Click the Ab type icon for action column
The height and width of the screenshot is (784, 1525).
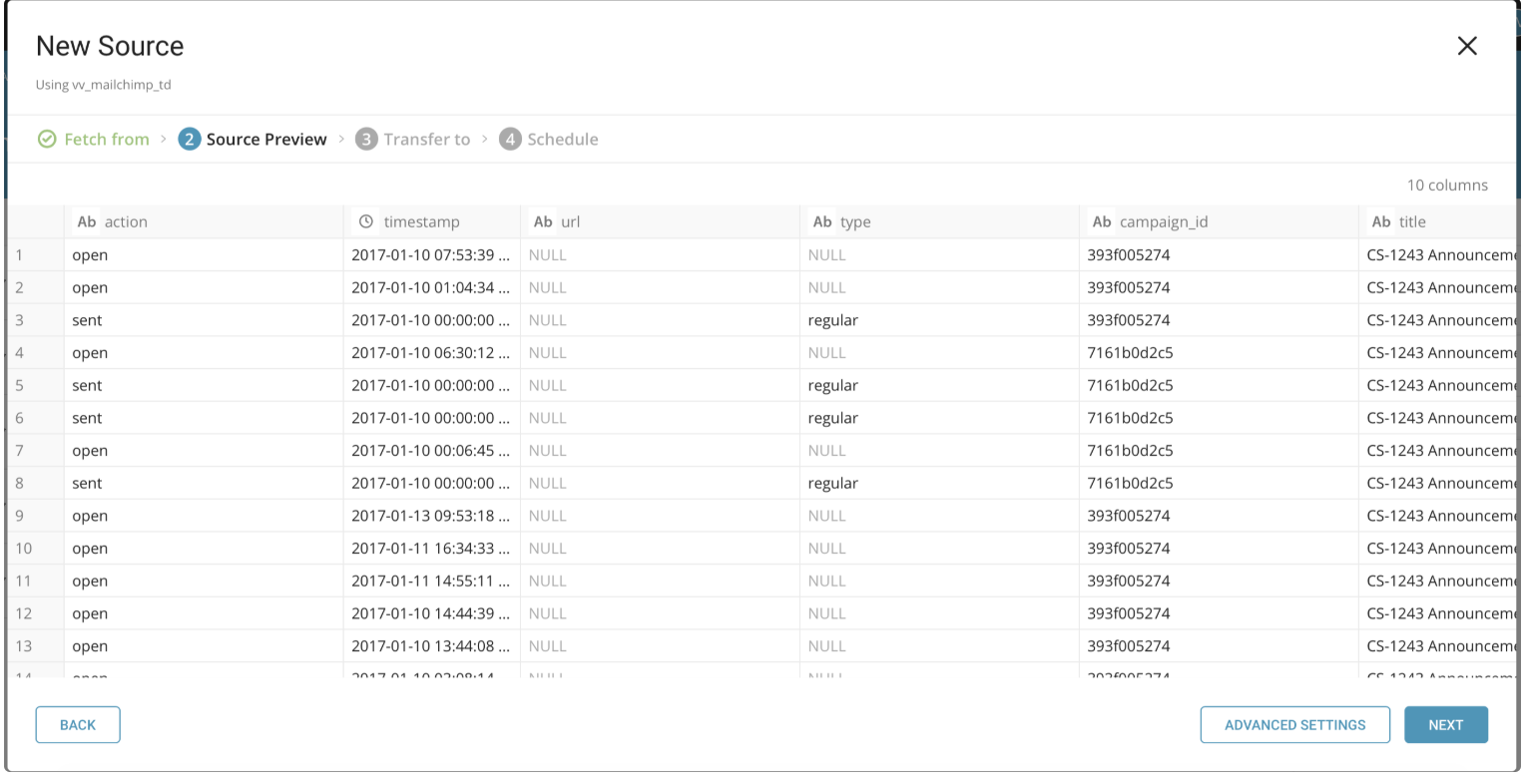tap(87, 221)
